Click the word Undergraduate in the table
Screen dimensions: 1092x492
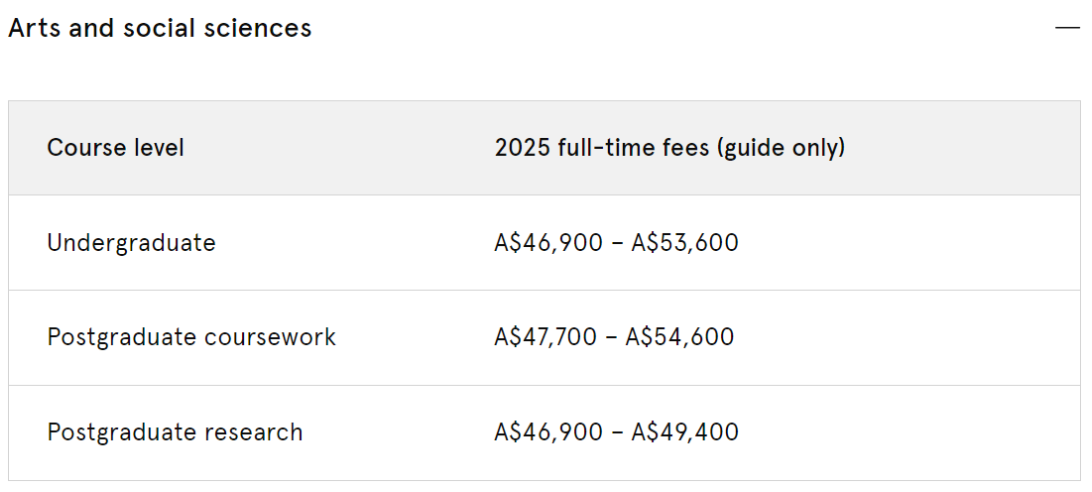click(x=131, y=243)
